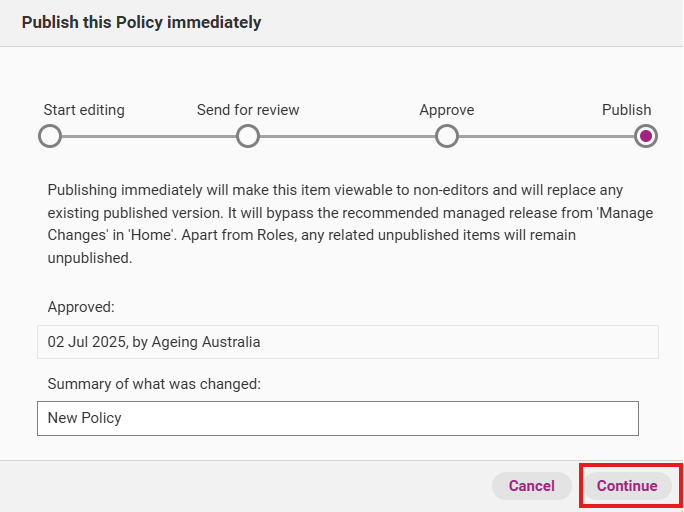The width and height of the screenshot is (684, 512).
Task: Select the filled Publish step circle
Action: [x=646, y=136]
